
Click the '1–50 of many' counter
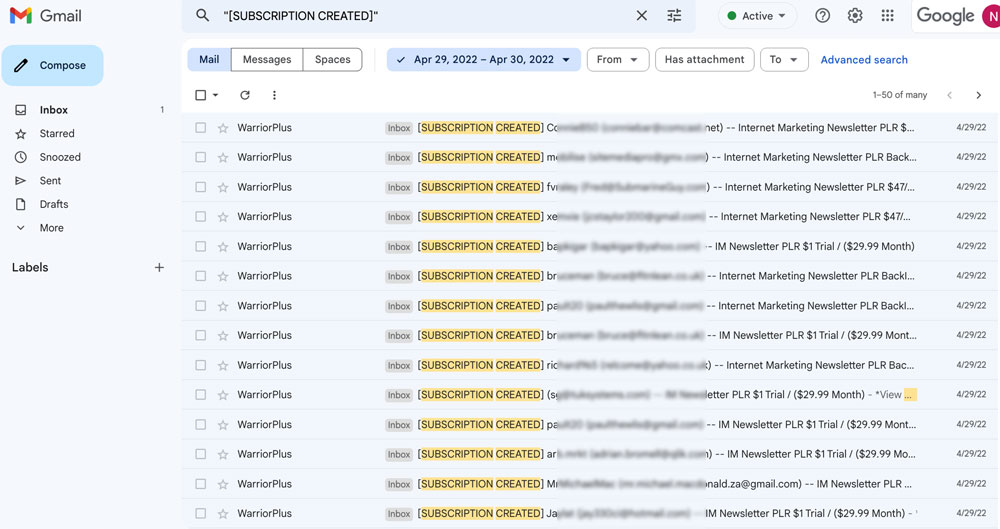(899, 95)
